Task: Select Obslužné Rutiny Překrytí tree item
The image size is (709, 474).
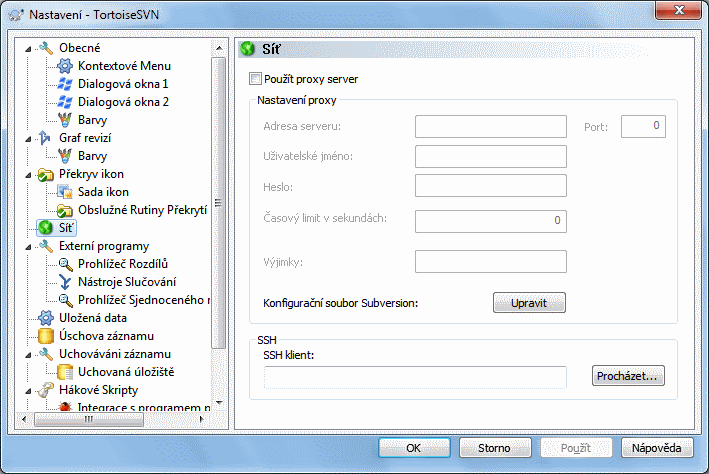Action: pyautogui.click(x=142, y=210)
